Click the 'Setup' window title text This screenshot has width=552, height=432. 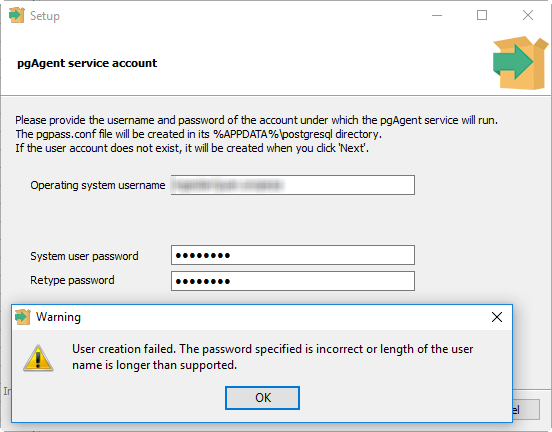point(45,16)
